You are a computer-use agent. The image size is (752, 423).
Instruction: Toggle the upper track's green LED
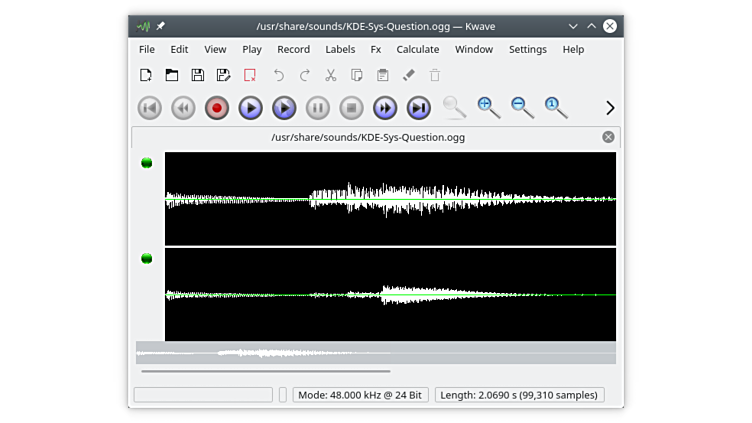(147, 163)
